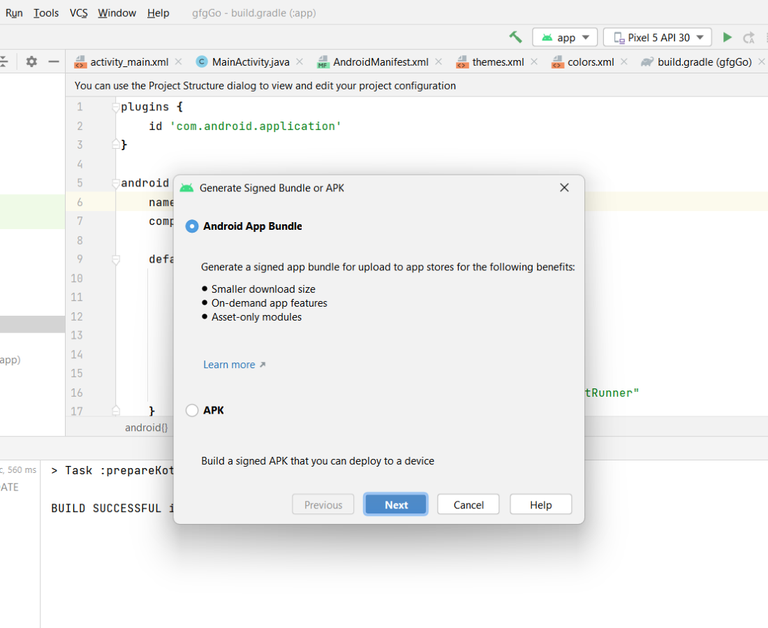Open the Window menu
Viewport: 768px width, 628px height.
pyautogui.click(x=117, y=13)
